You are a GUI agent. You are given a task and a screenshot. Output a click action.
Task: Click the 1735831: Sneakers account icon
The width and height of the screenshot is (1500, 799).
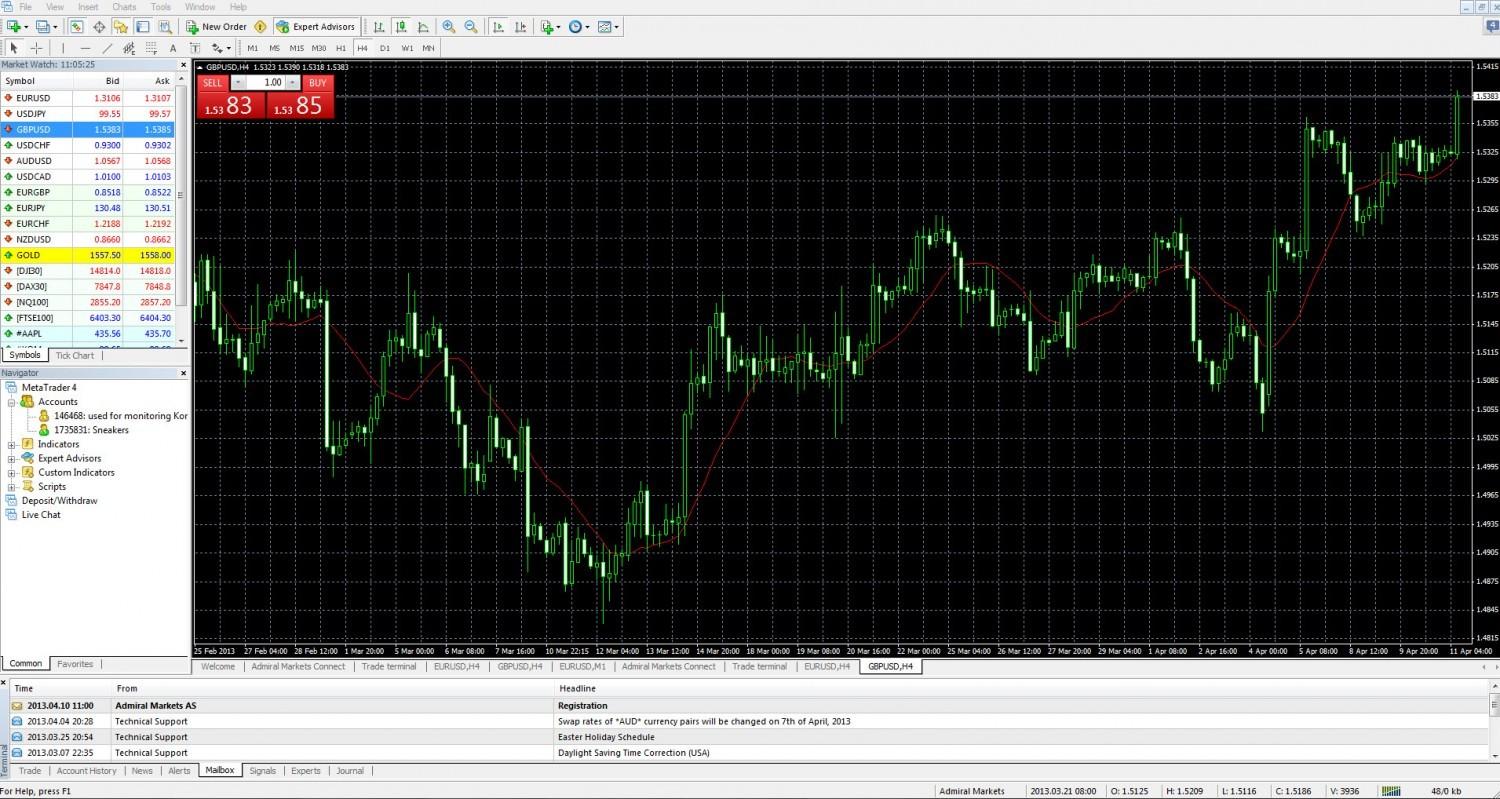pyautogui.click(x=46, y=430)
